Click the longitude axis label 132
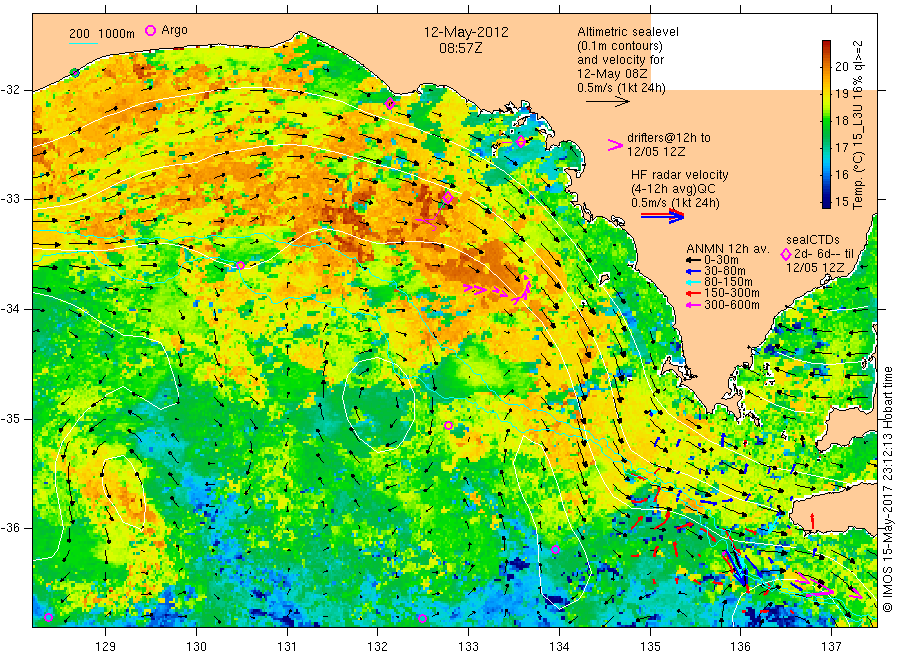 point(378,647)
